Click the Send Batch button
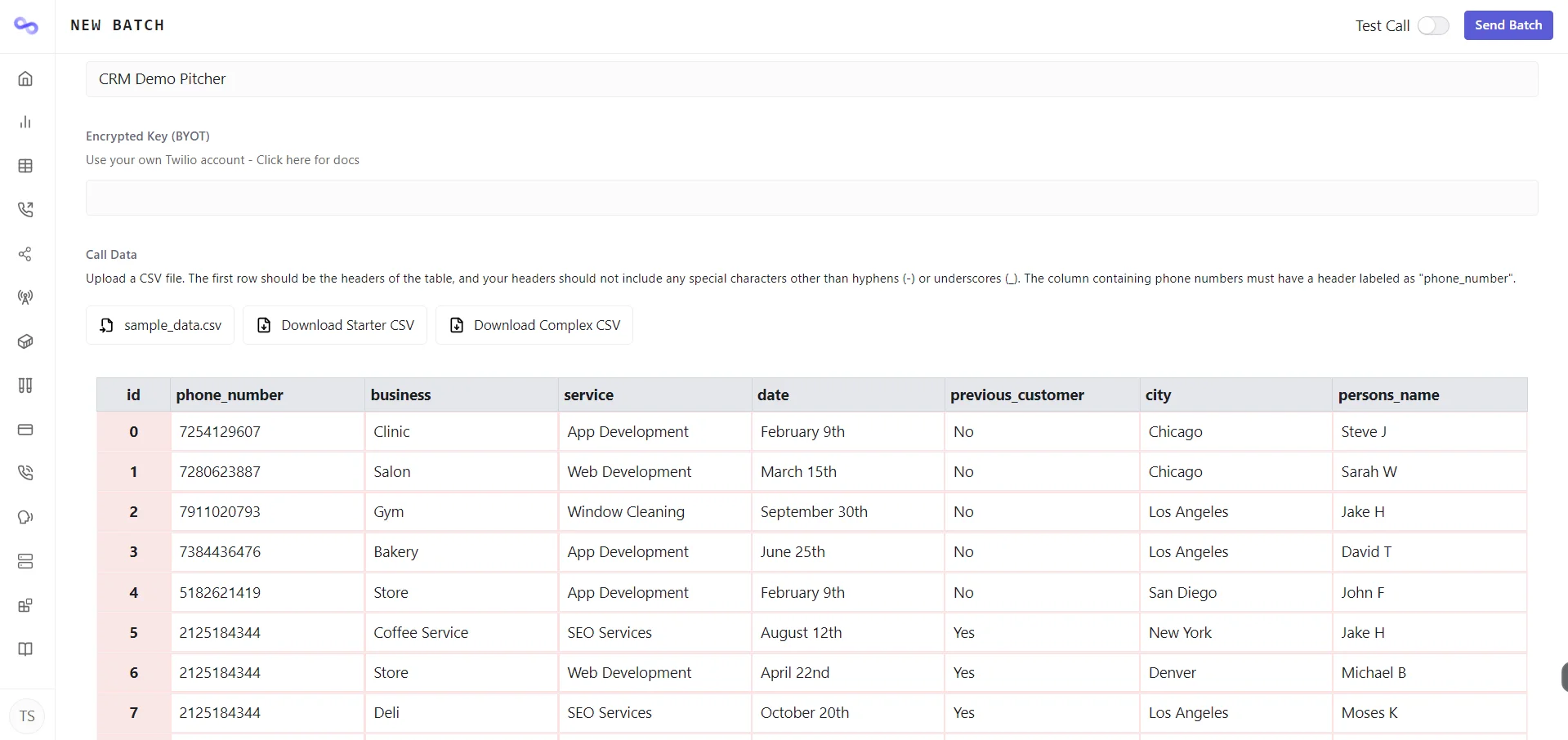The image size is (1568, 740). [1508, 25]
